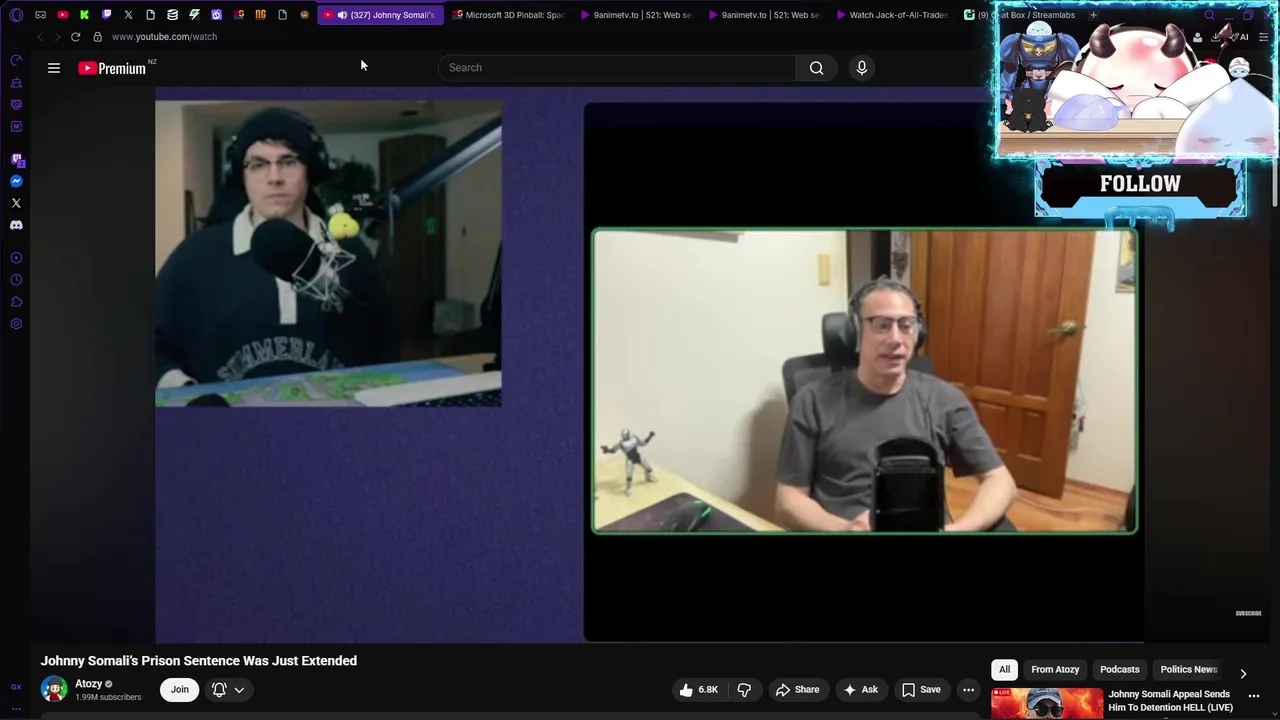Show more chips with right arrow
Viewport: 1280px width, 720px height.
tap(1243, 673)
